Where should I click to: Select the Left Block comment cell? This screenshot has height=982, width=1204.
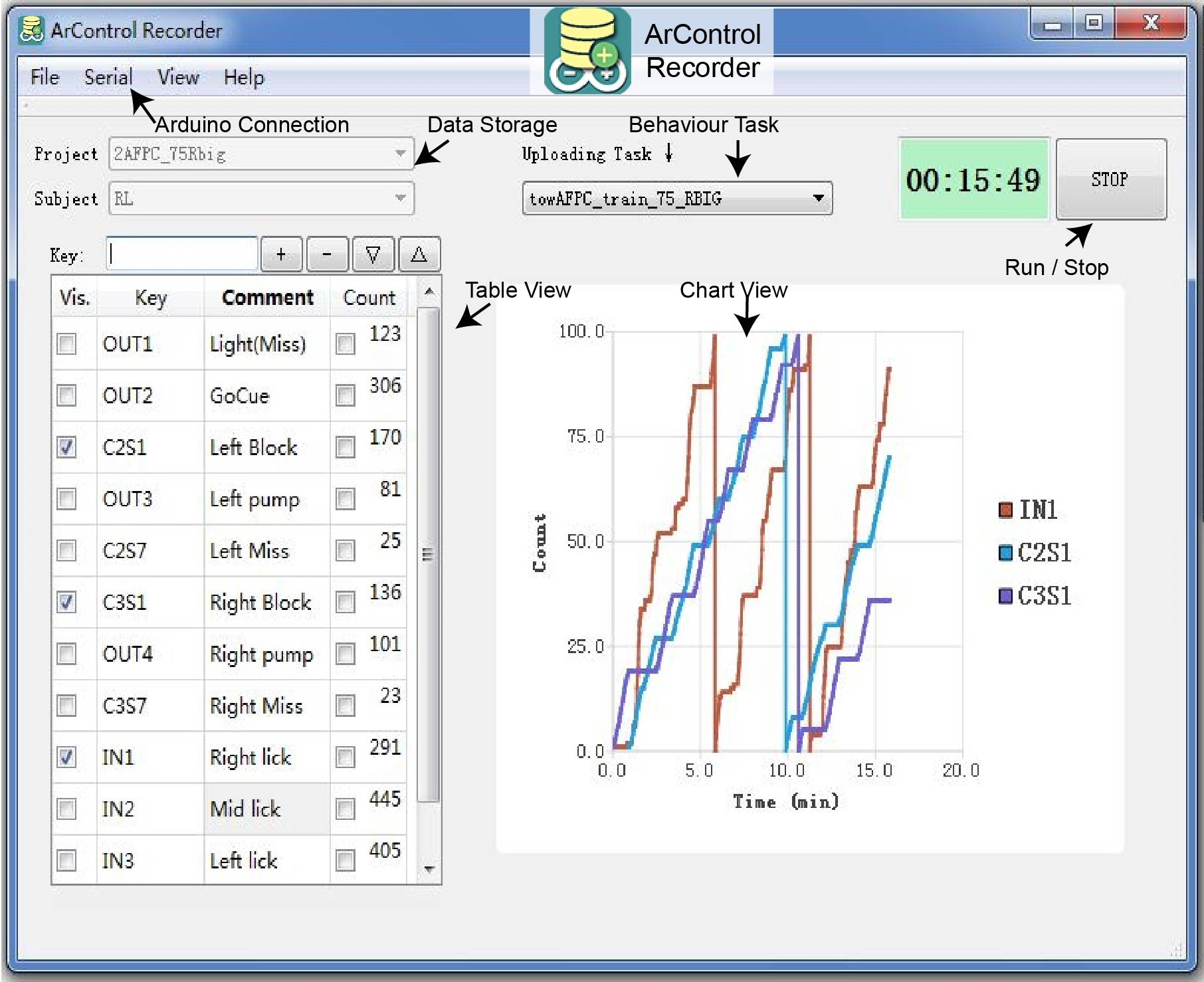tap(267, 448)
